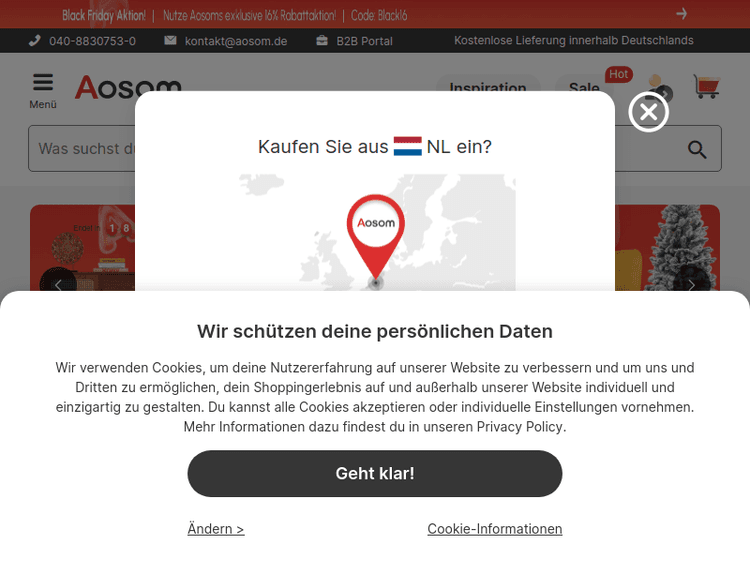Viewport: 750px width, 563px height.
Task: Open the Sale menu item
Action: pos(584,88)
